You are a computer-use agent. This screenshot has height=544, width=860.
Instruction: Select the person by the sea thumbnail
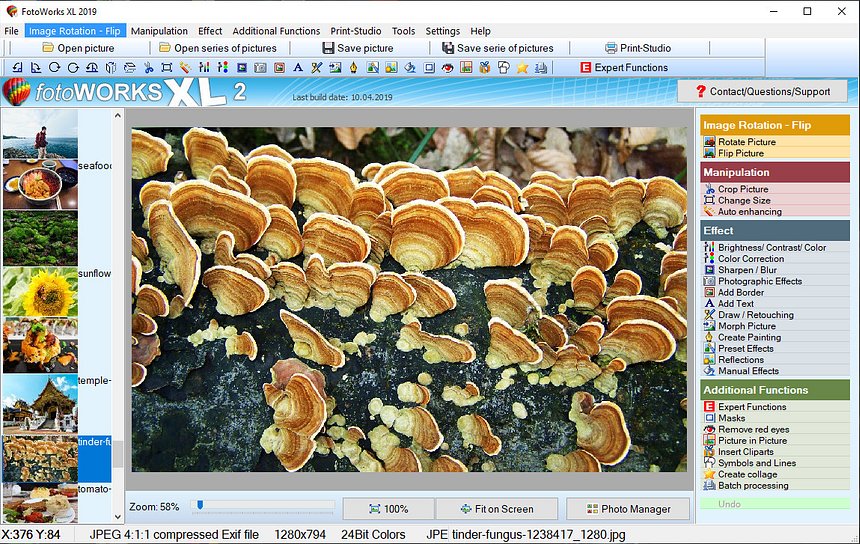(x=40, y=134)
